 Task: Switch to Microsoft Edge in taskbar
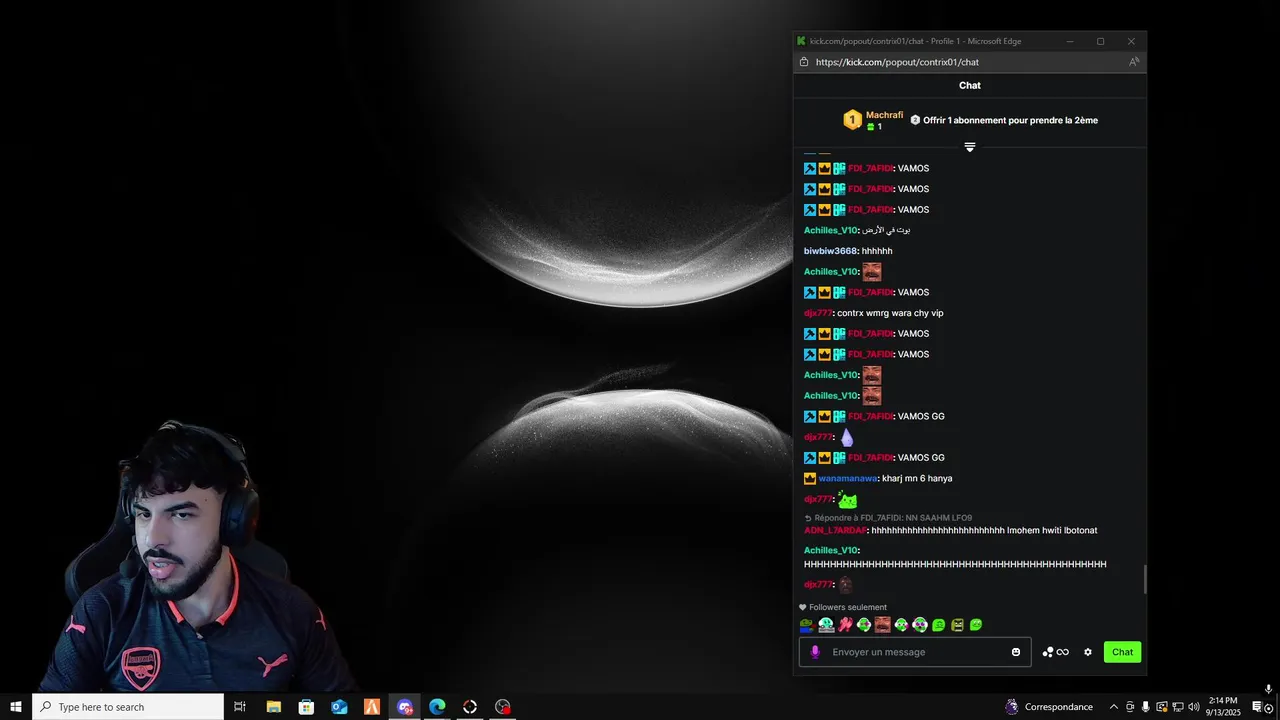(x=437, y=707)
